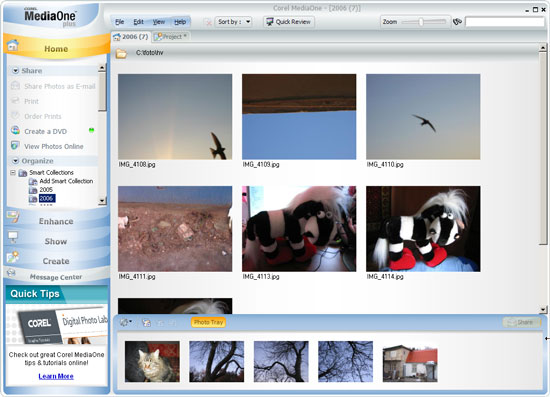Viewport: 550px width, 397px height.
Task: Adjust the Zoom slider handle
Action: click(x=421, y=22)
